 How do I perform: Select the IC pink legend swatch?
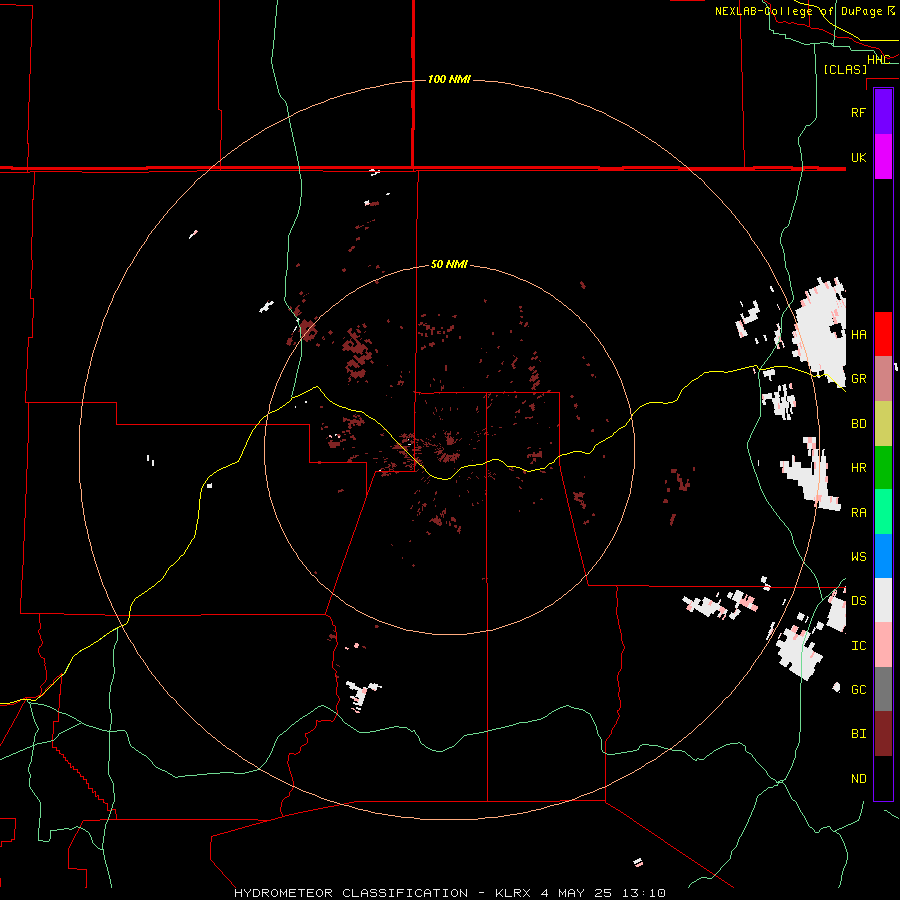(883, 645)
